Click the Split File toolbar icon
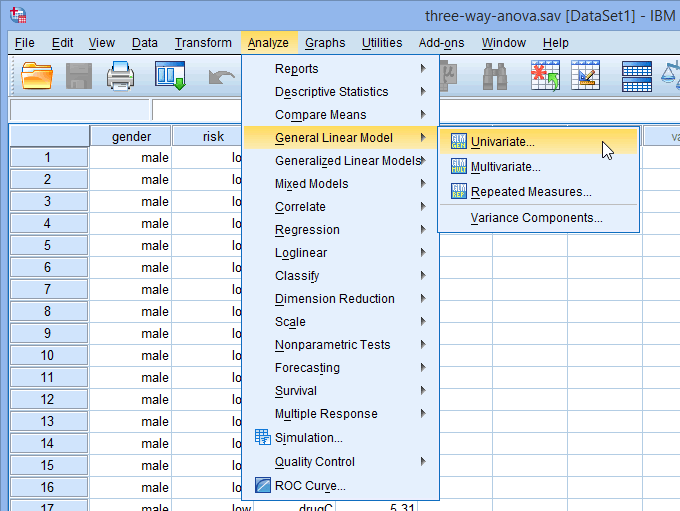 point(637,76)
